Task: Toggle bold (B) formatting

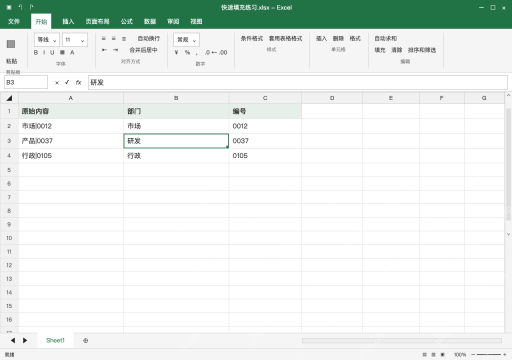Action: (36, 52)
